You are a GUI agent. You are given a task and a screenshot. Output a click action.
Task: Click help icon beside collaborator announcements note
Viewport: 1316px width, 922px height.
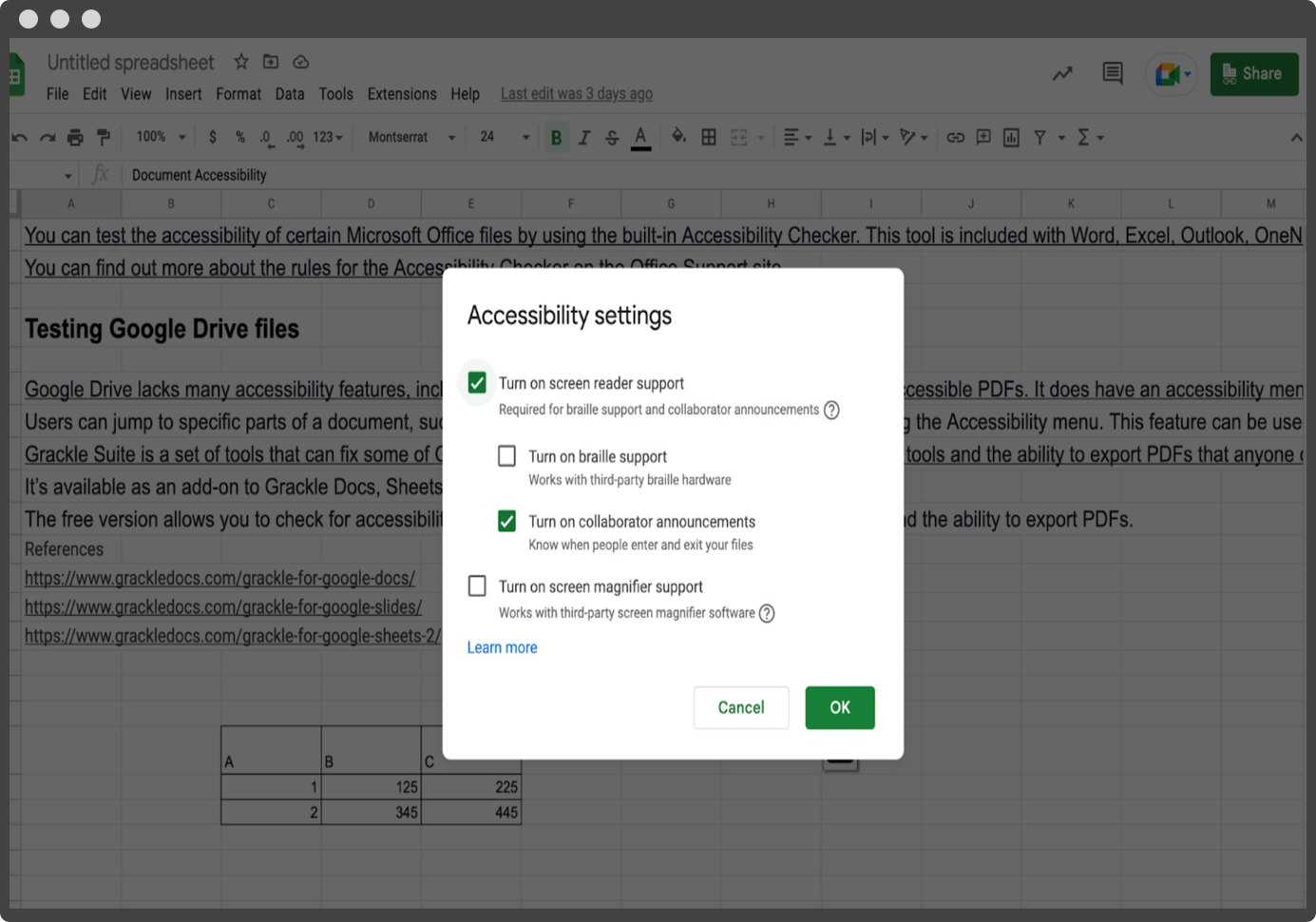click(831, 410)
